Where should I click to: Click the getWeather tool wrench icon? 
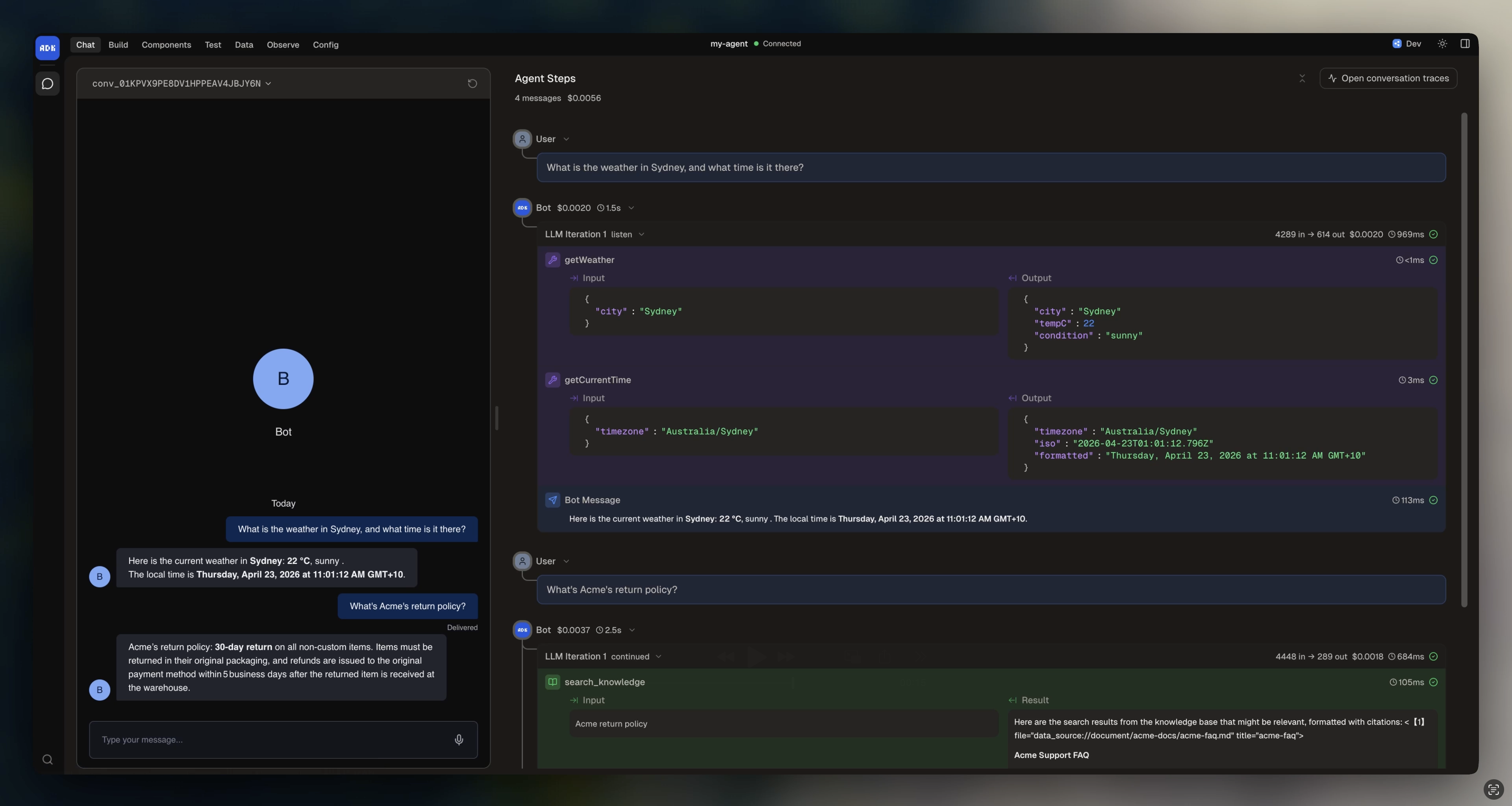[x=552, y=260]
